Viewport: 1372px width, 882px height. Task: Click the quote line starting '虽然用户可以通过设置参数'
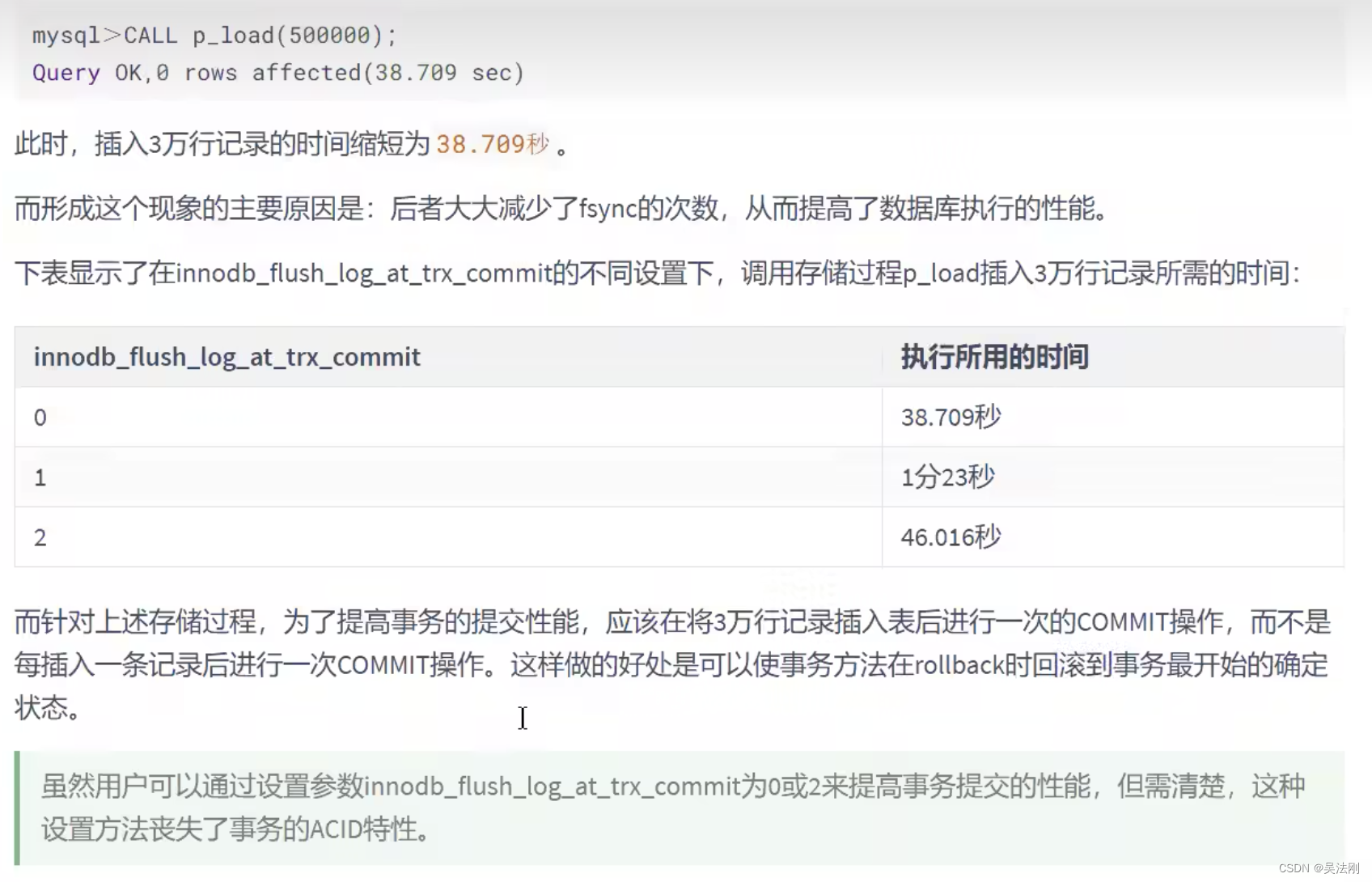click(x=673, y=786)
